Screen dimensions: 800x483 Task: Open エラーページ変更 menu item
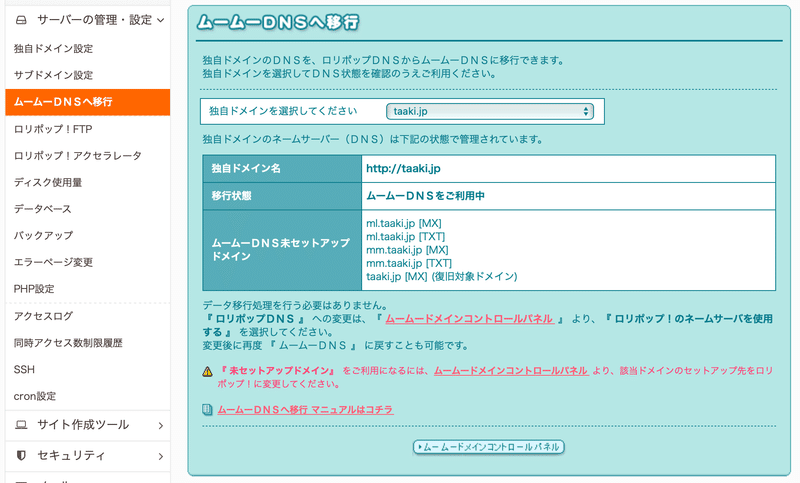click(x=53, y=262)
